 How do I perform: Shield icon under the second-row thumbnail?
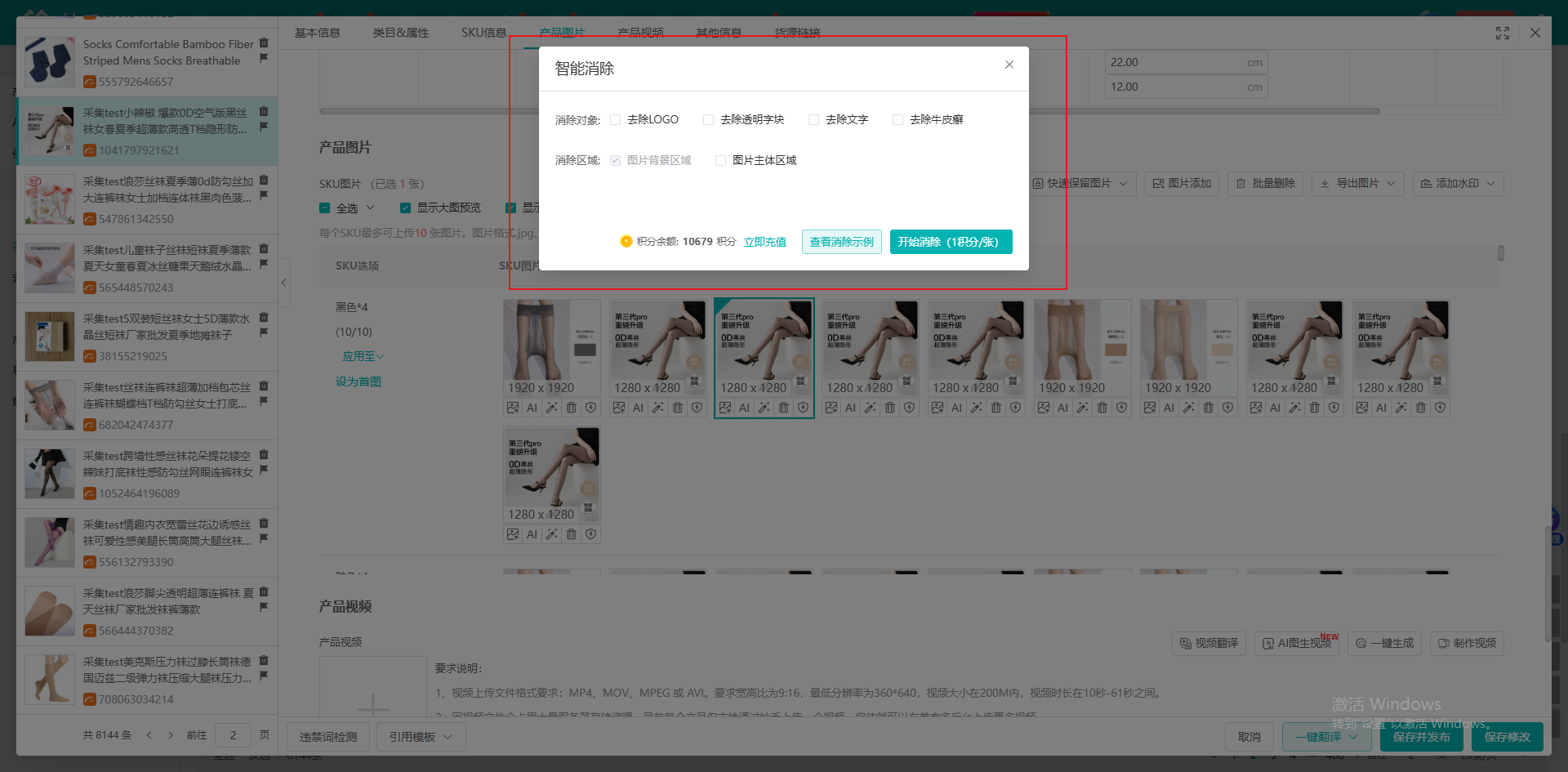click(x=591, y=534)
